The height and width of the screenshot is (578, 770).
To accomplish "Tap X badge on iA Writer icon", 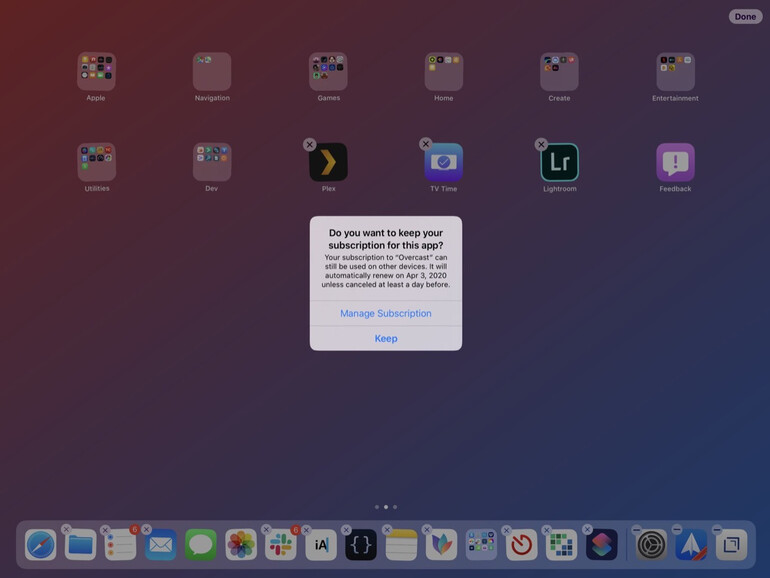I will point(306,530).
